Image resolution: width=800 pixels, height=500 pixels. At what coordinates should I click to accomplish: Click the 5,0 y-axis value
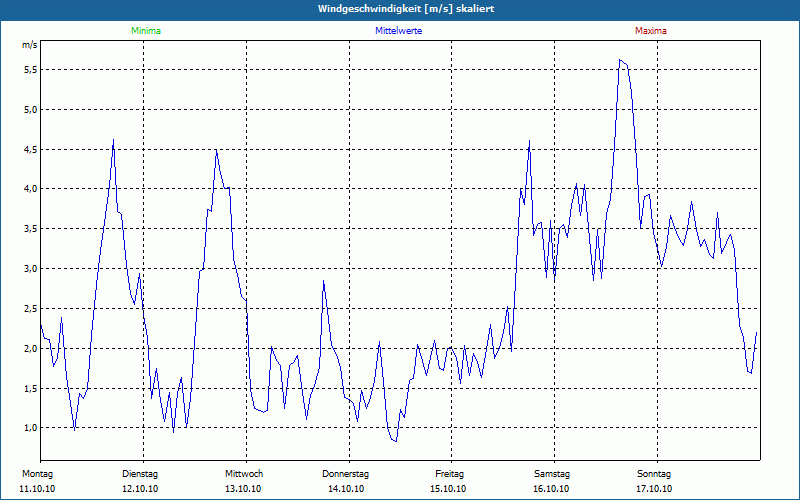[x=30, y=110]
